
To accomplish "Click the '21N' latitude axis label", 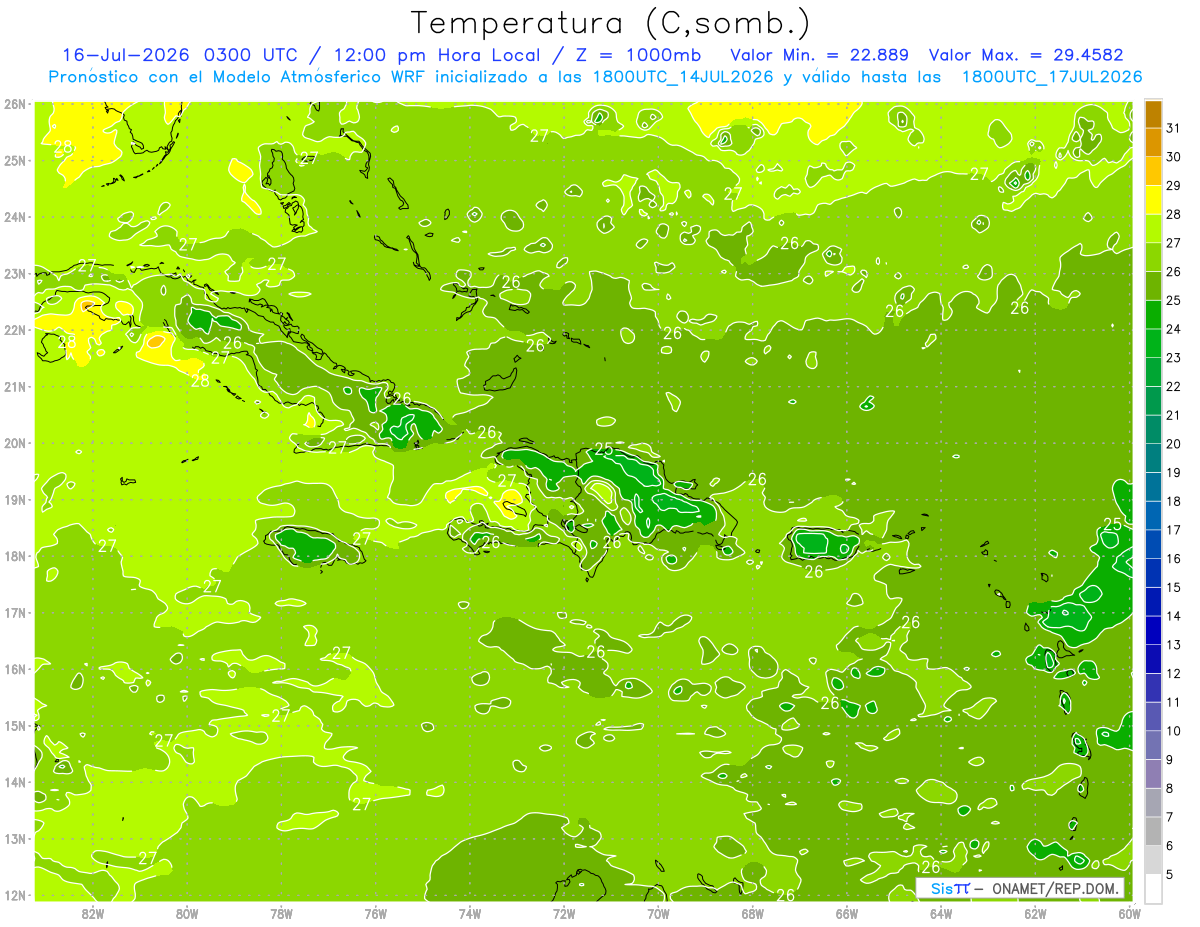I will point(15,387).
